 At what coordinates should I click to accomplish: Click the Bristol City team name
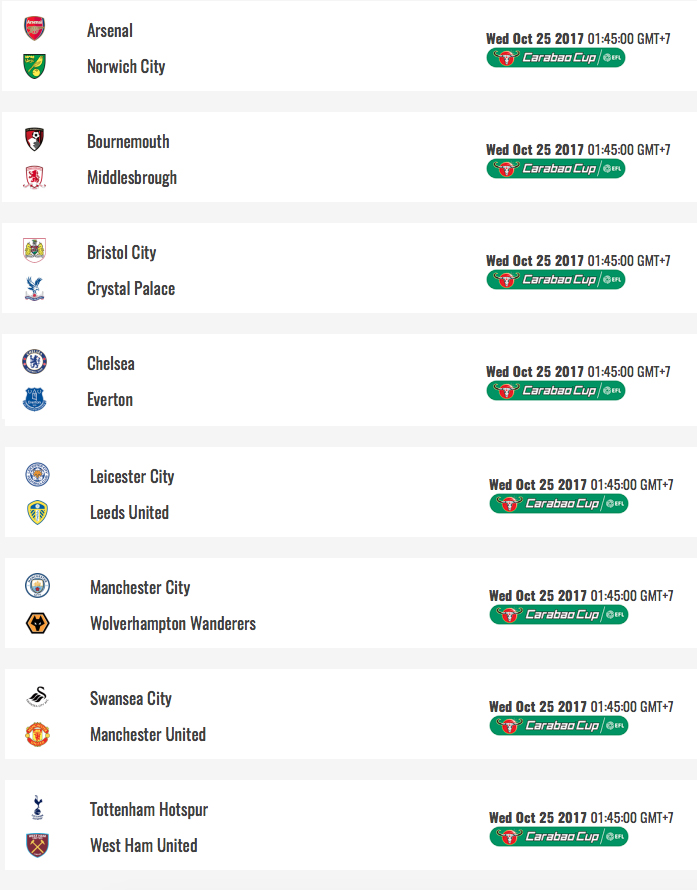(x=122, y=253)
